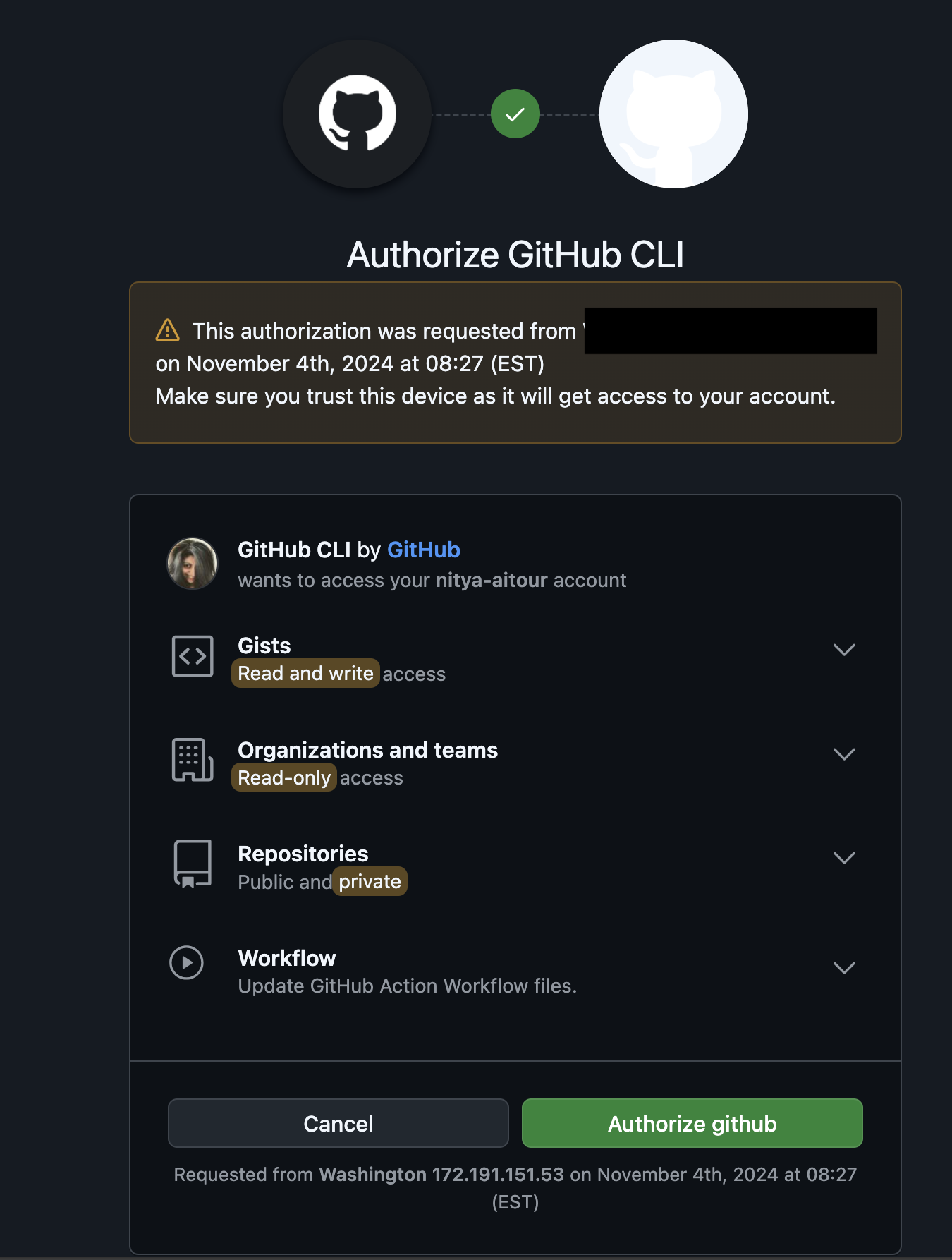Open the GitHub developer link
Viewport: 952px width, 1260px height.
[x=424, y=550]
